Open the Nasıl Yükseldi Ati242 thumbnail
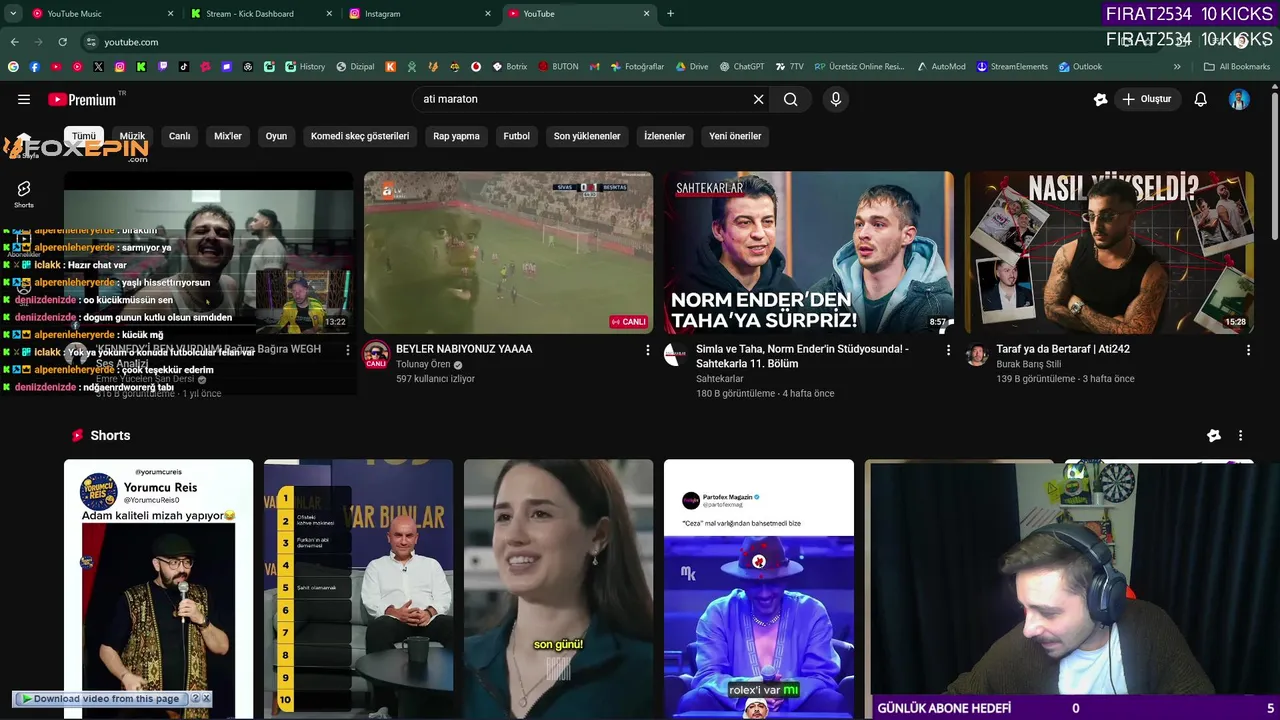 tap(1108, 252)
